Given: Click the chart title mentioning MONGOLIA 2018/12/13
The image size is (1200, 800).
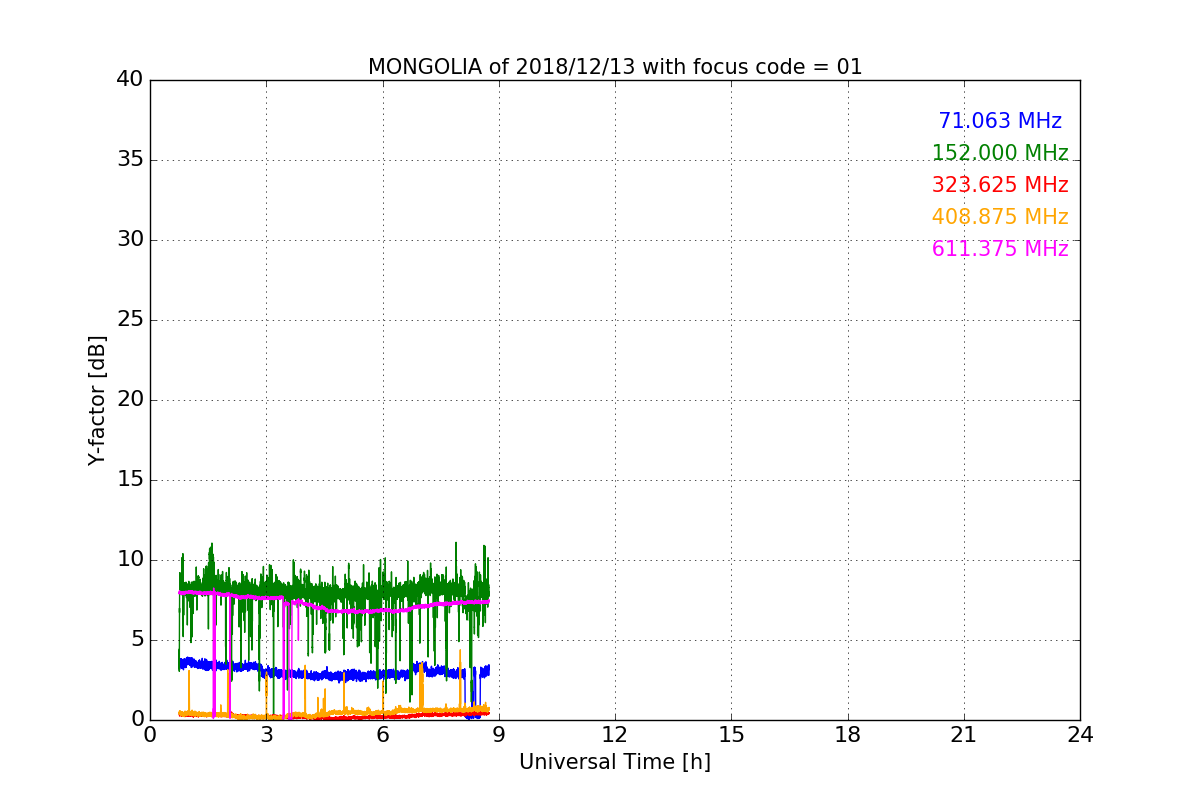Looking at the screenshot, I should coord(615,67).
